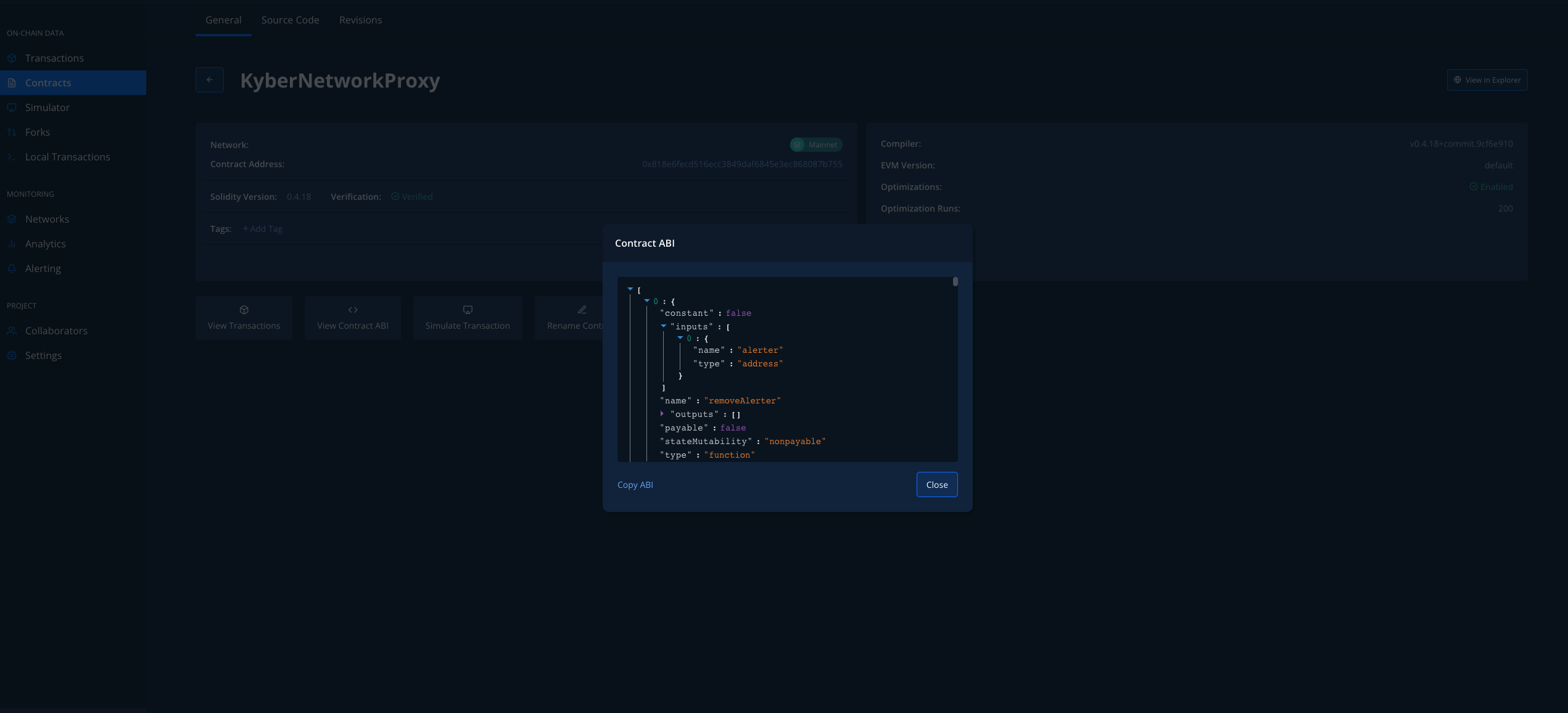Click the EVM Version value default

(1498, 165)
